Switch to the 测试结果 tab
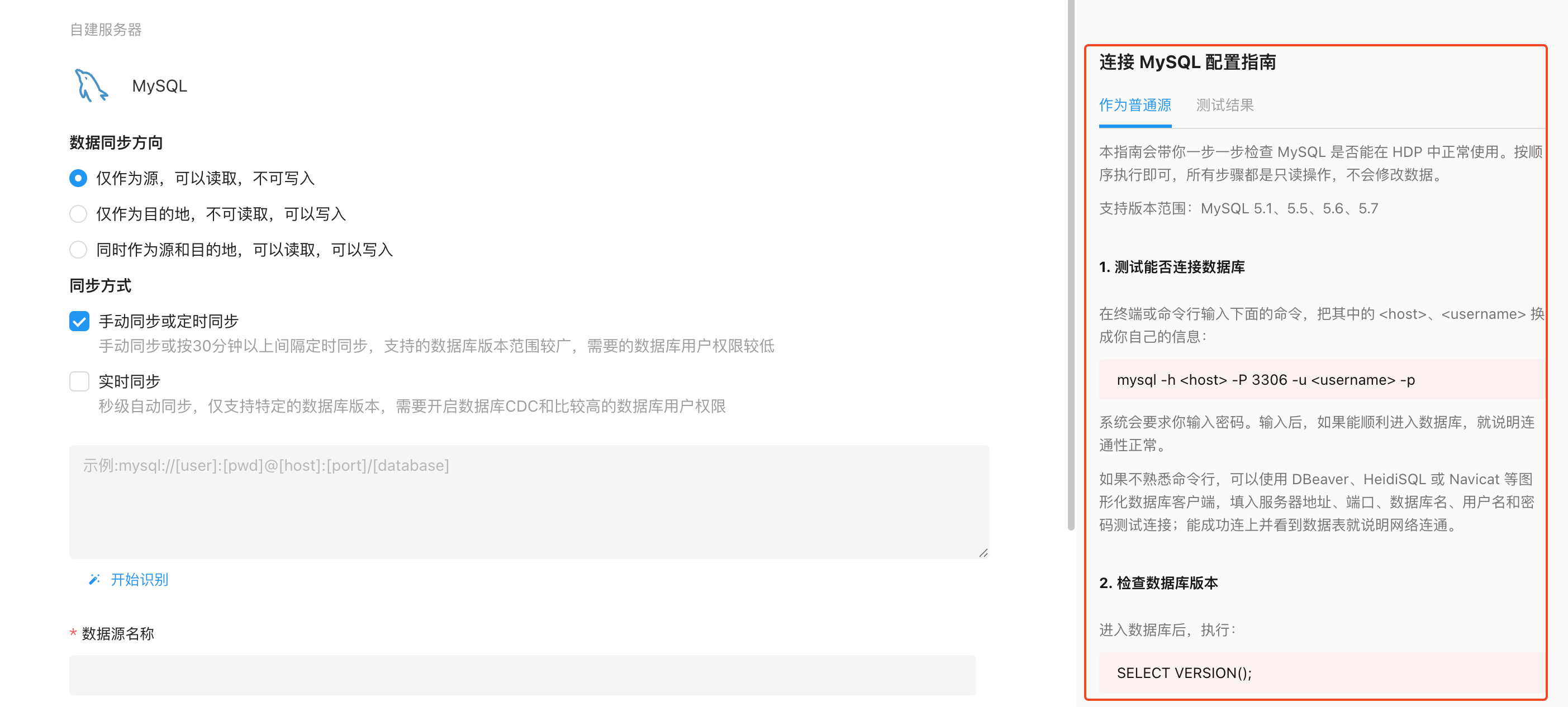This screenshot has height=707, width=1568. point(1224,105)
